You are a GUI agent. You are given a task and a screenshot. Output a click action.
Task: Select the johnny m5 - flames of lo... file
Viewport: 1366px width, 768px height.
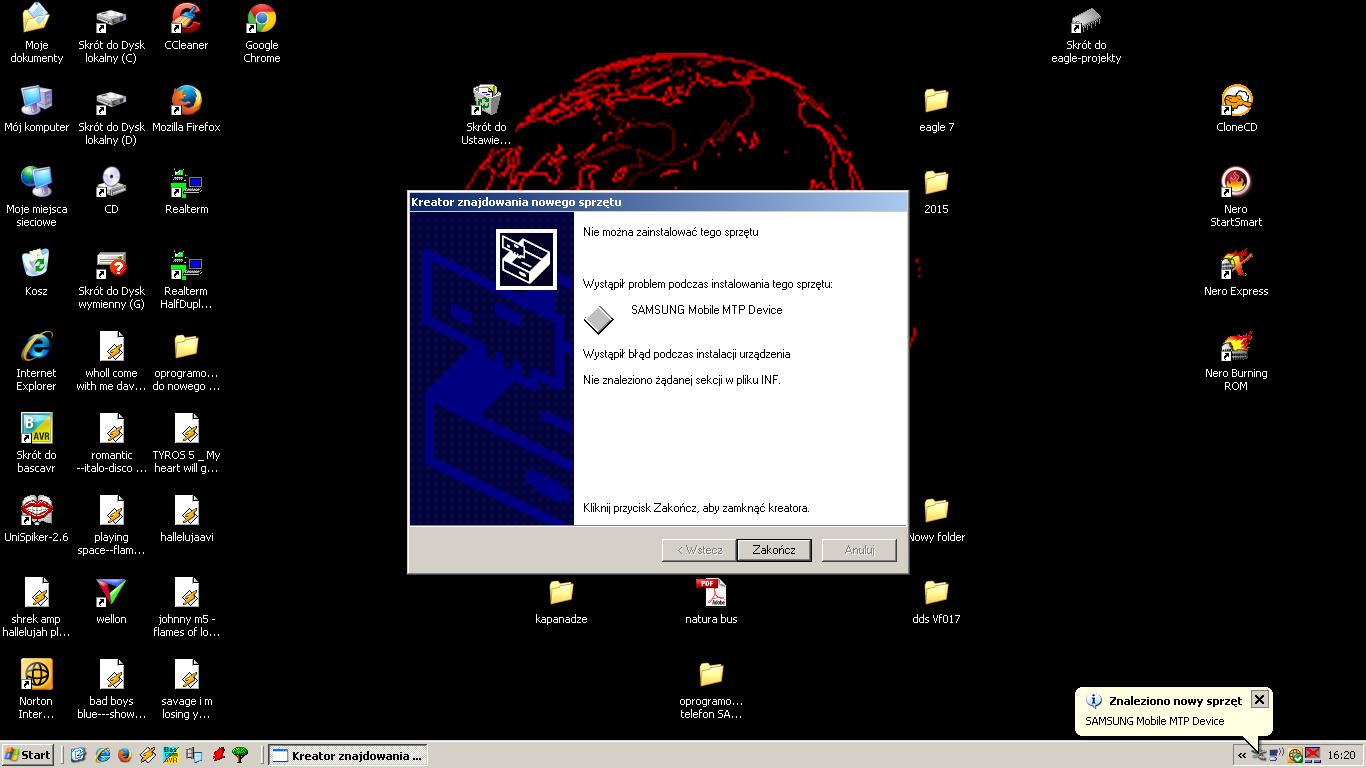186,607
